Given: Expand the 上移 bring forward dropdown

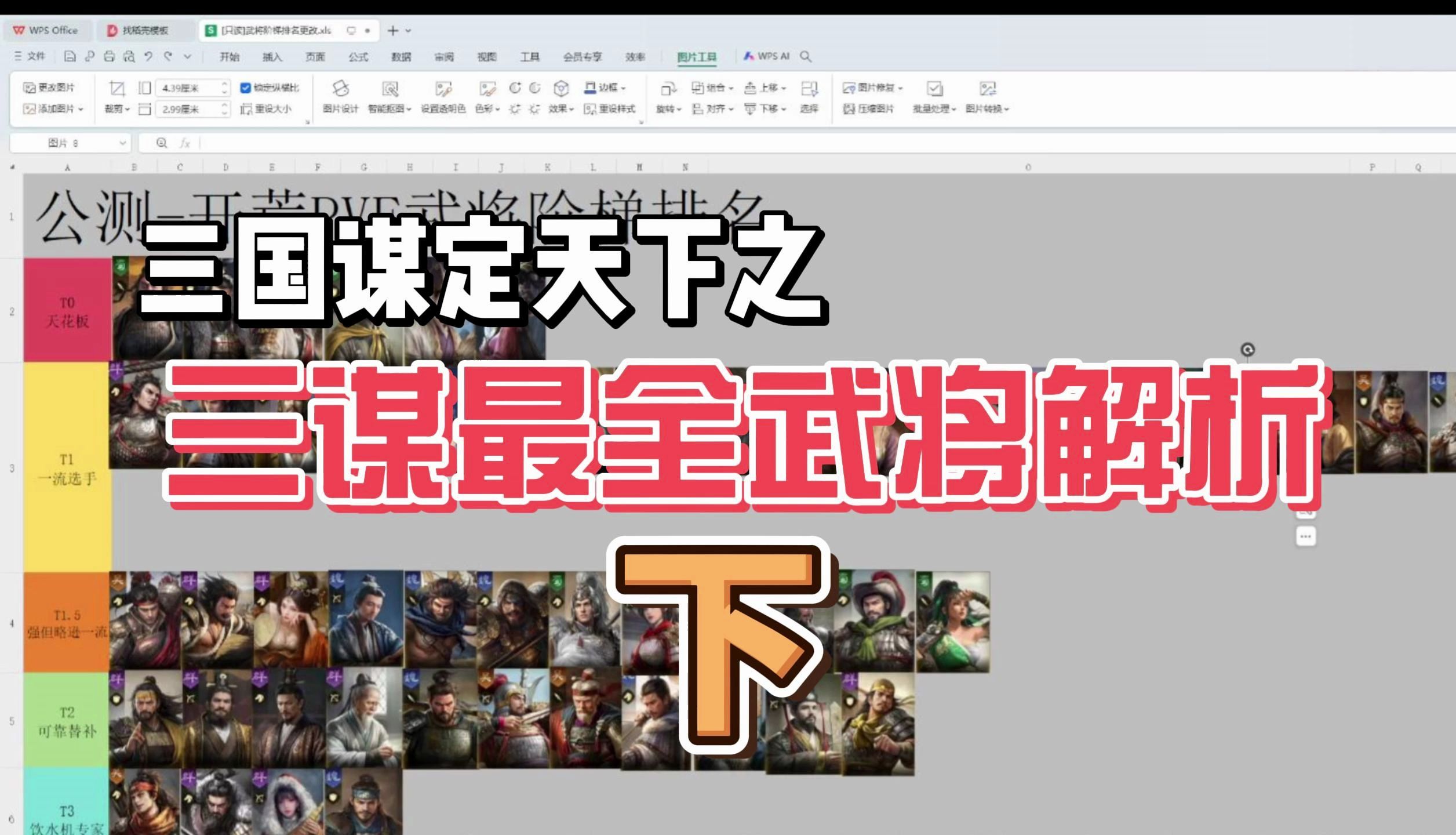Looking at the screenshot, I should point(783,88).
